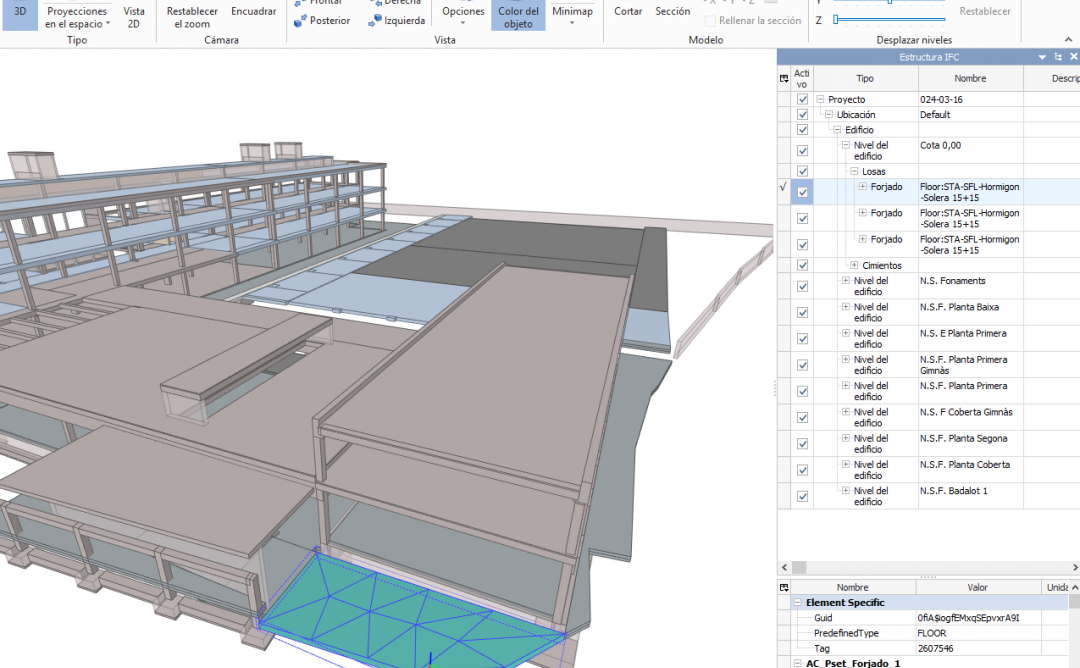Select the N.S. E Planta Primera row
Screen dimensions: 1080x668
pyautogui.click(x=928, y=338)
